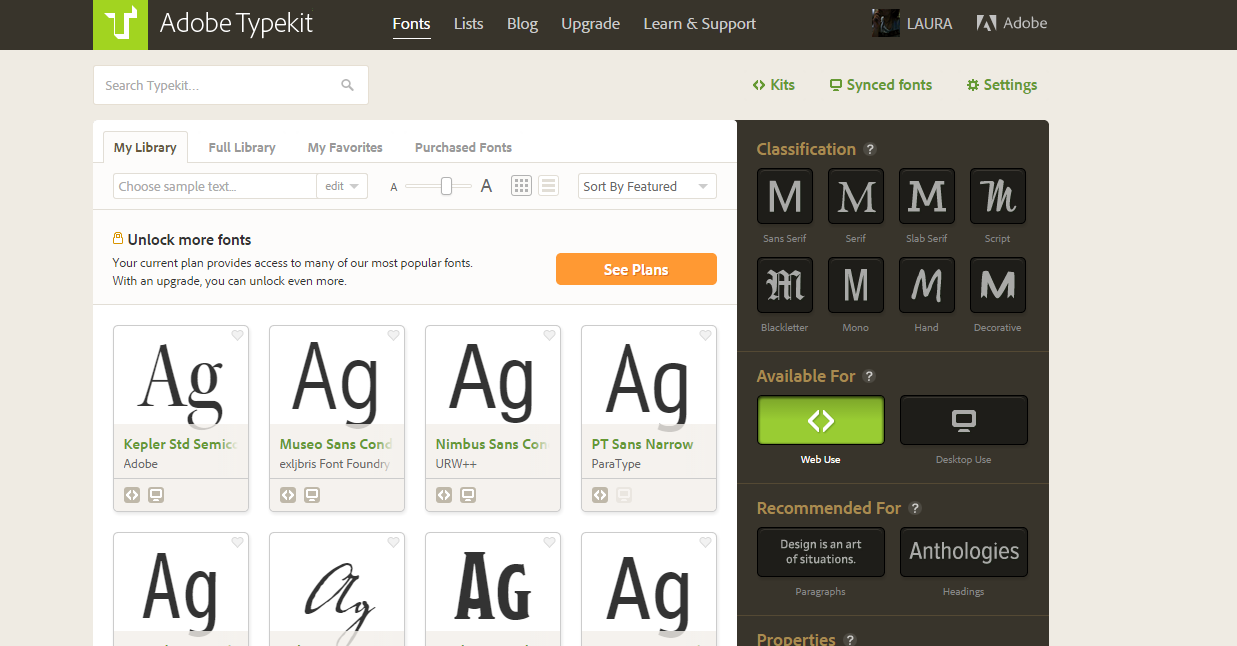
Task: Open Museo Sans Condensed font link
Action: coord(336,444)
